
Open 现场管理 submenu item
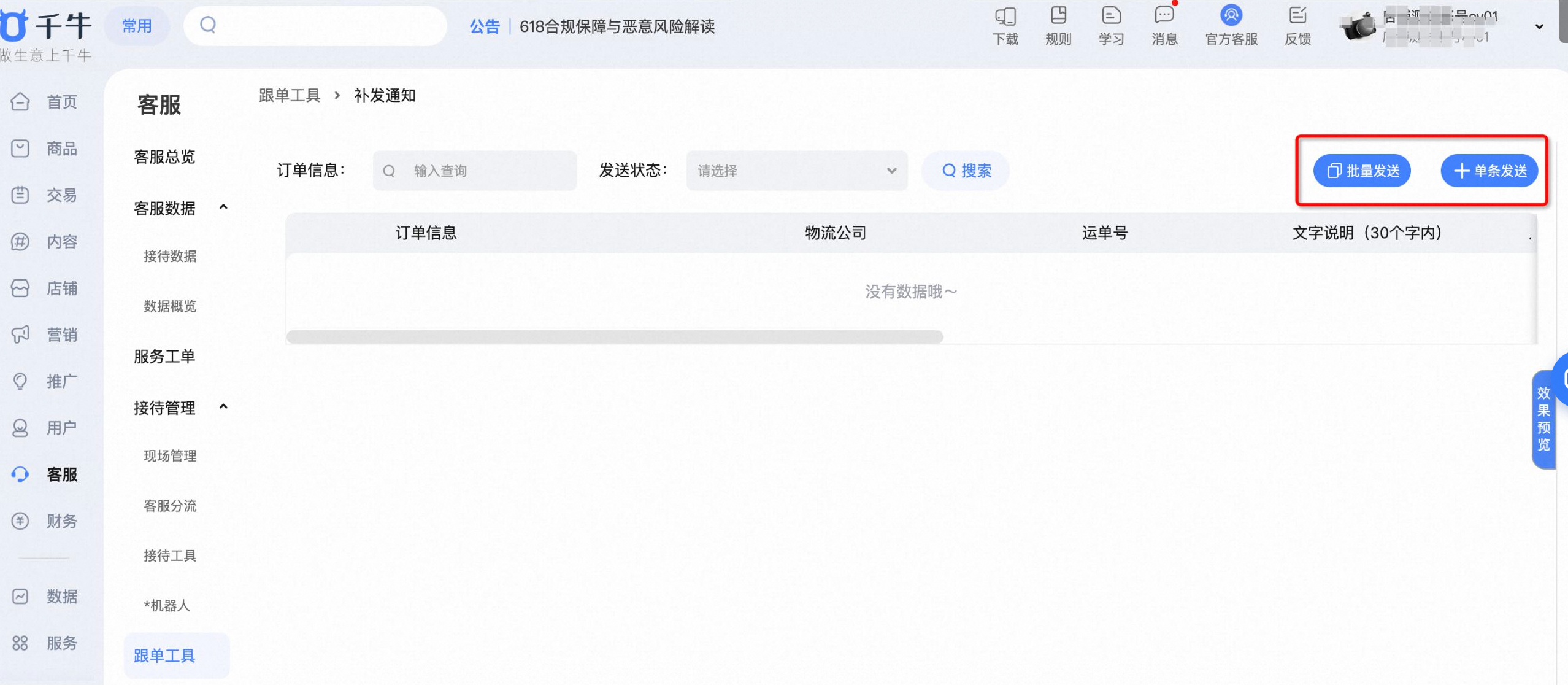(170, 456)
